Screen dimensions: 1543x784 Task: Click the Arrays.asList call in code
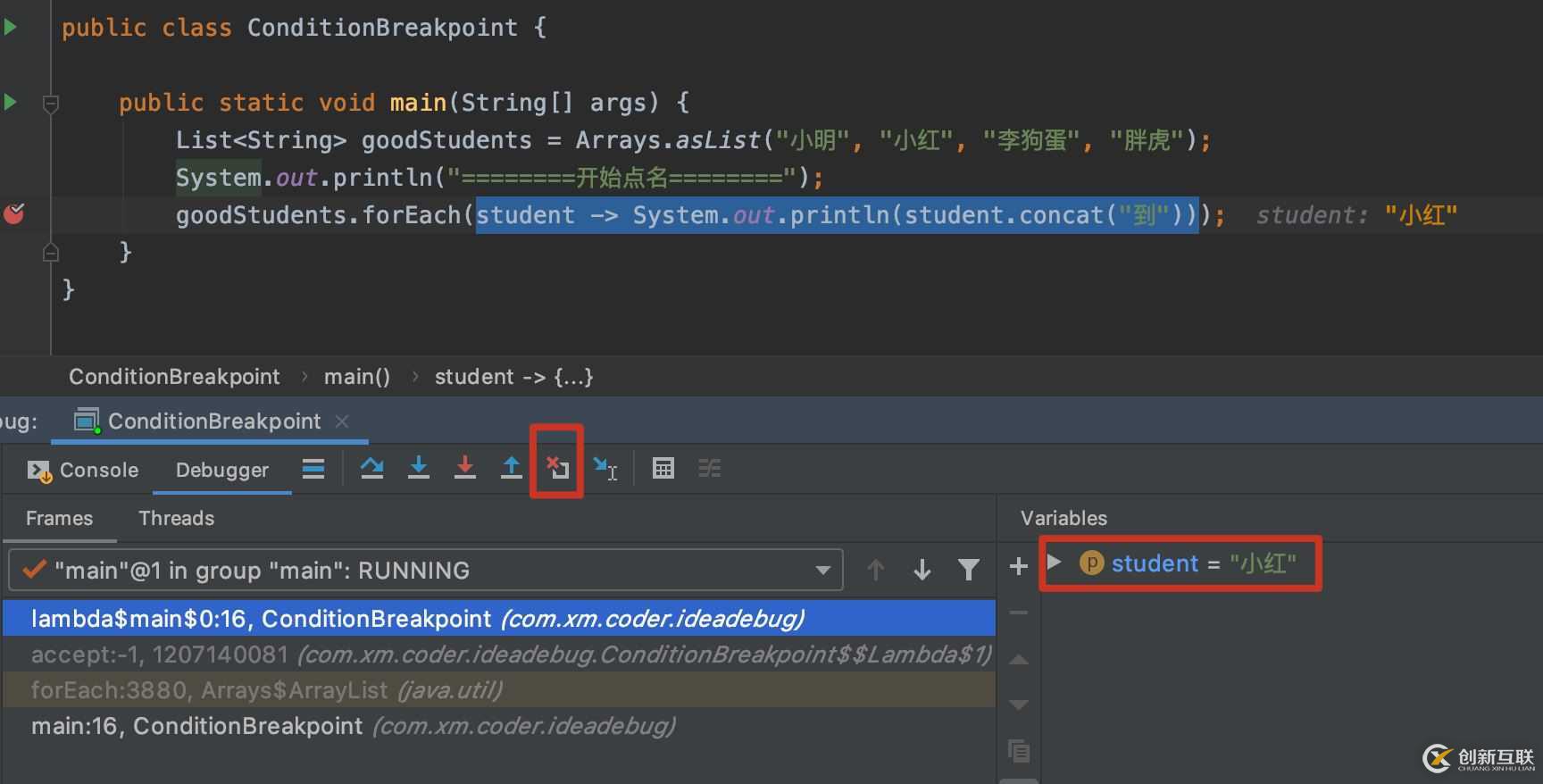point(668,140)
